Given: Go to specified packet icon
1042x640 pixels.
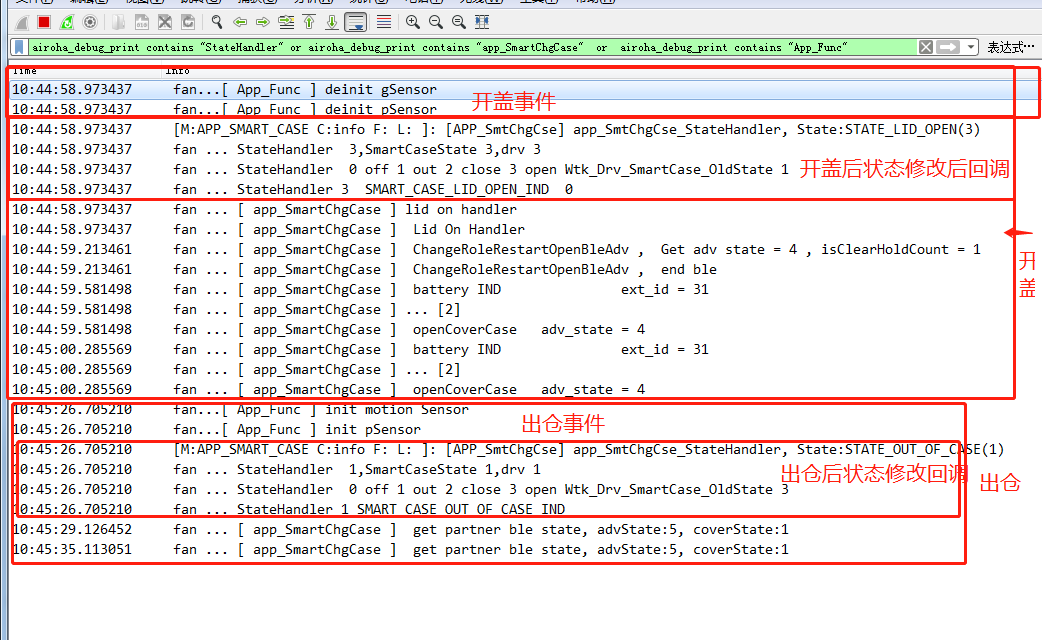Looking at the screenshot, I should pos(286,23).
